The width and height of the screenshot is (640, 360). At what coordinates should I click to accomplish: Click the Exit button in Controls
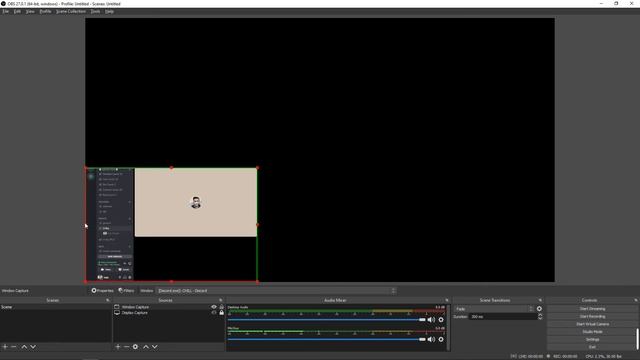(x=591, y=347)
